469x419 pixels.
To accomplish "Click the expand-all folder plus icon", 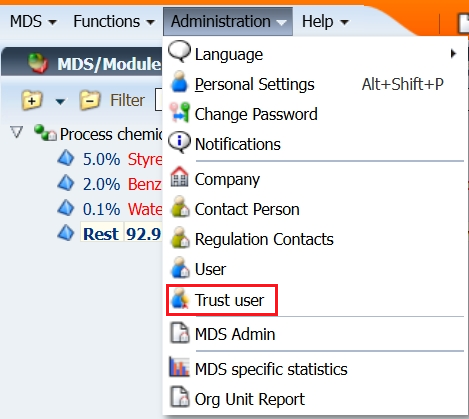I will (x=32, y=100).
